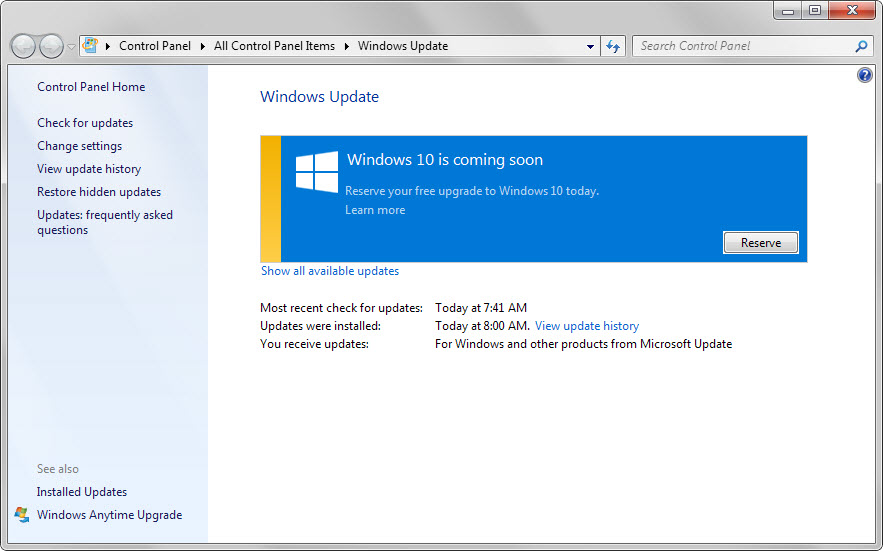The image size is (883, 551).
Task: Open Change settings
Action: coord(79,146)
